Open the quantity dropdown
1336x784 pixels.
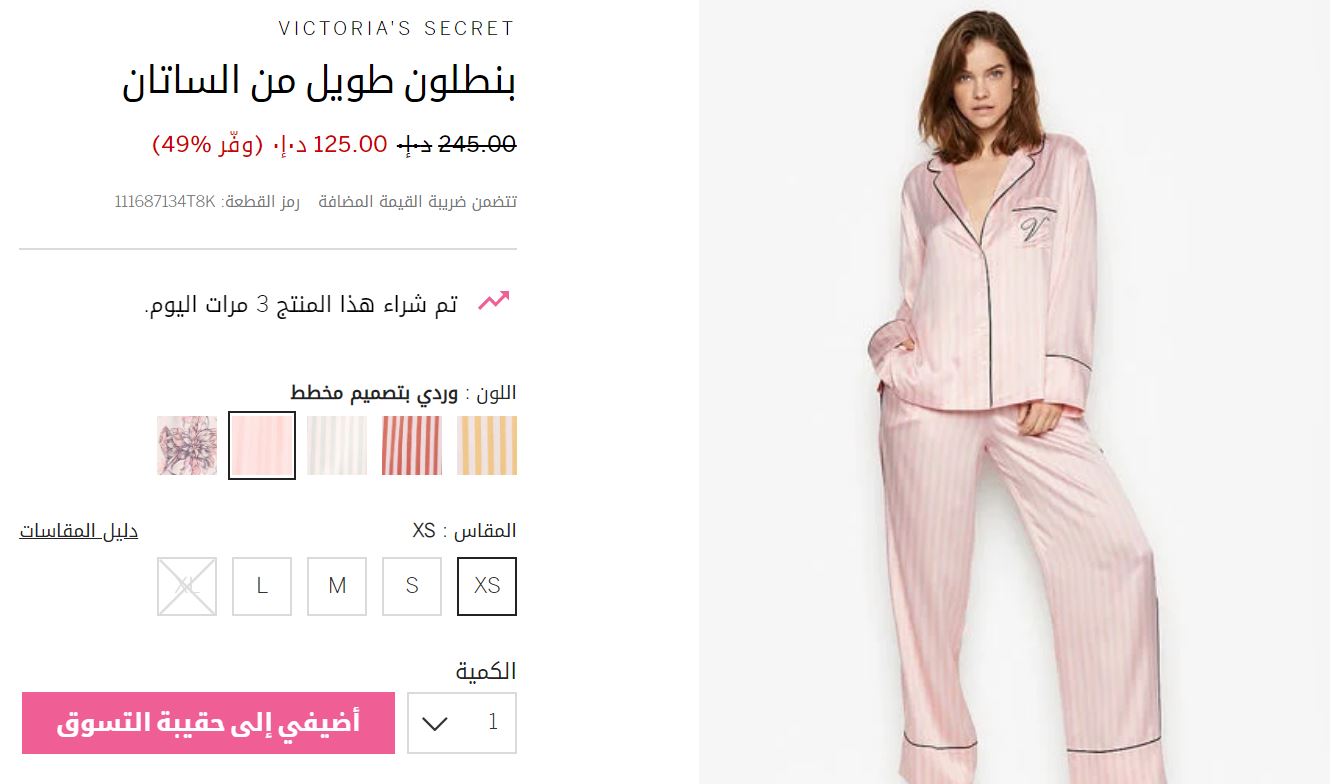click(462, 723)
